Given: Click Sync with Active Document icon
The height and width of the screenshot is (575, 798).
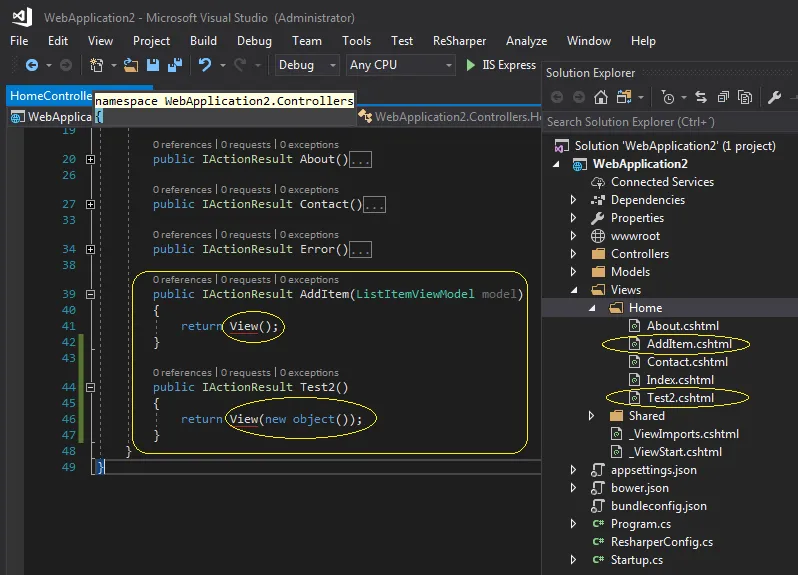Looking at the screenshot, I should point(700,97).
